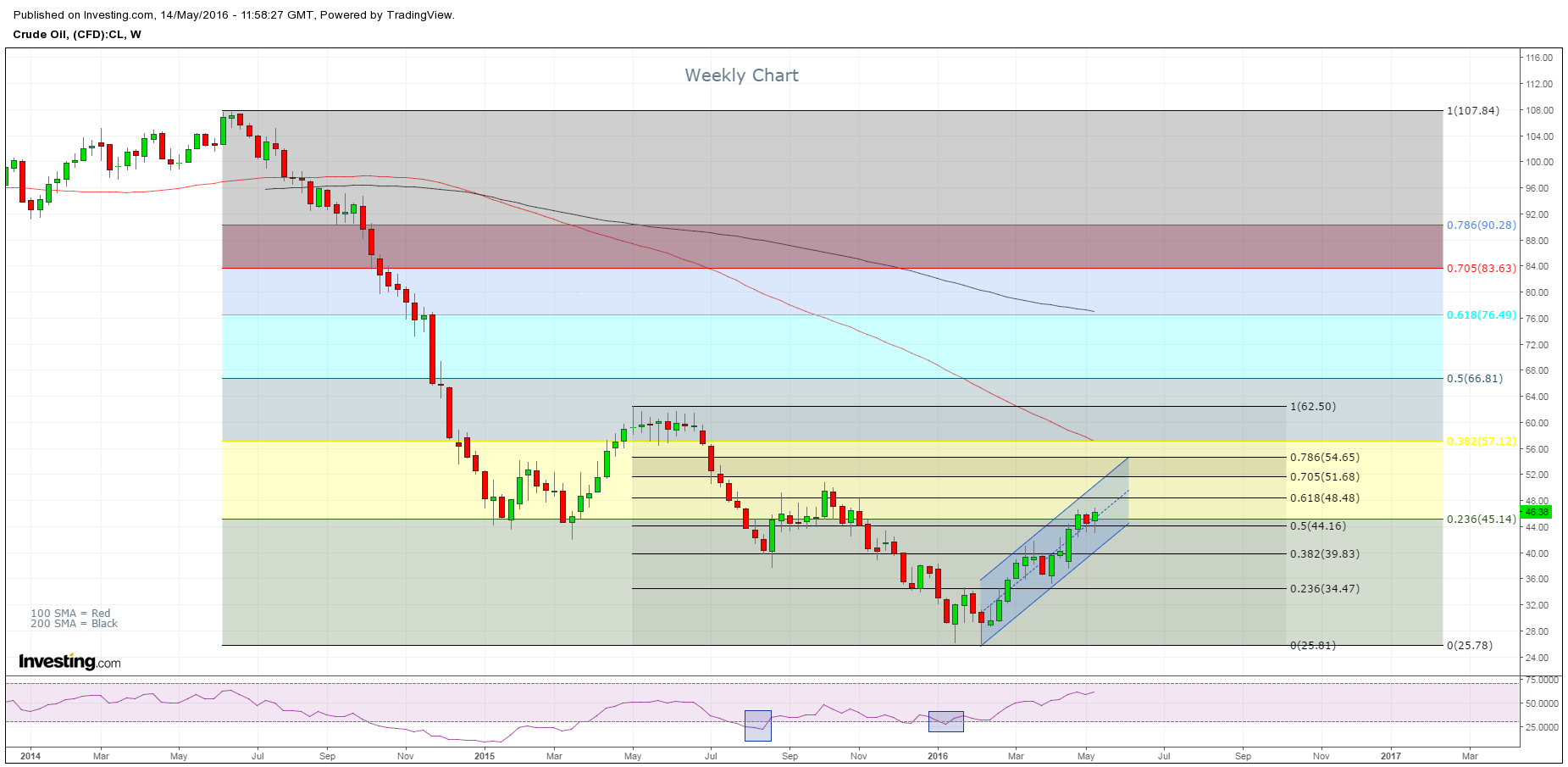
Task: Click the red 0.705(83.63) Fibonacci label
Action: pos(1481,269)
